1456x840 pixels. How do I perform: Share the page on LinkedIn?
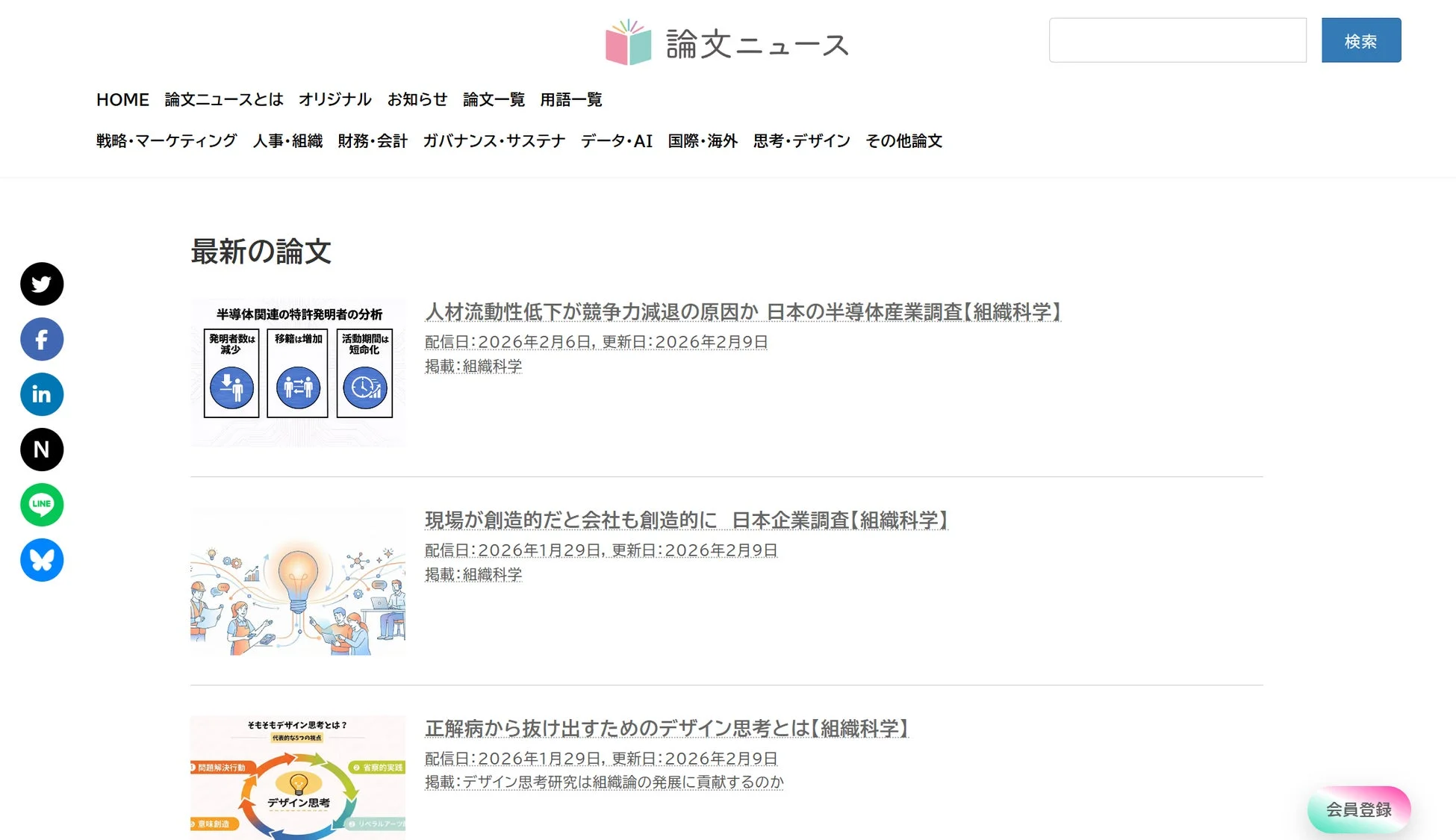click(x=41, y=394)
